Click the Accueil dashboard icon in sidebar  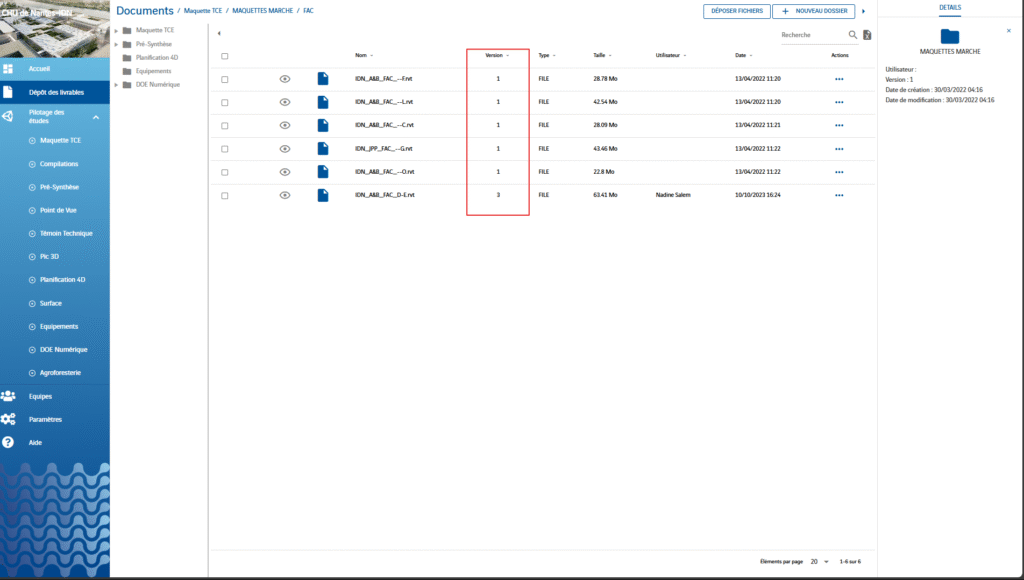click(8, 69)
